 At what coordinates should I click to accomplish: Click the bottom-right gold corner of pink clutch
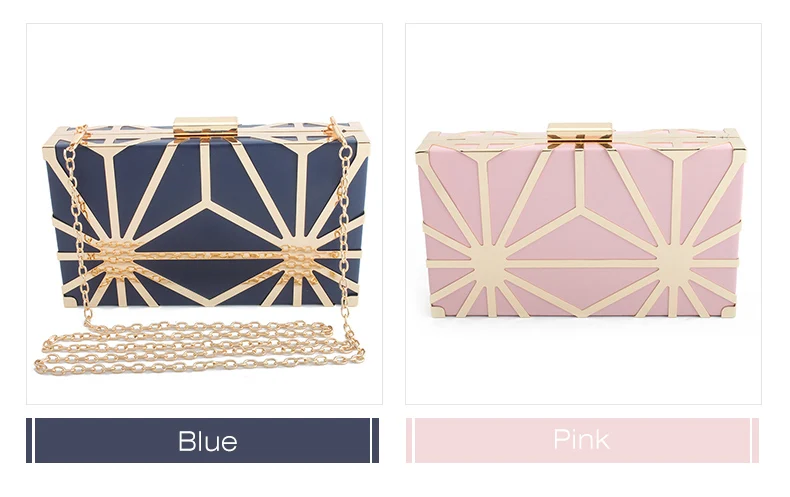(x=728, y=309)
